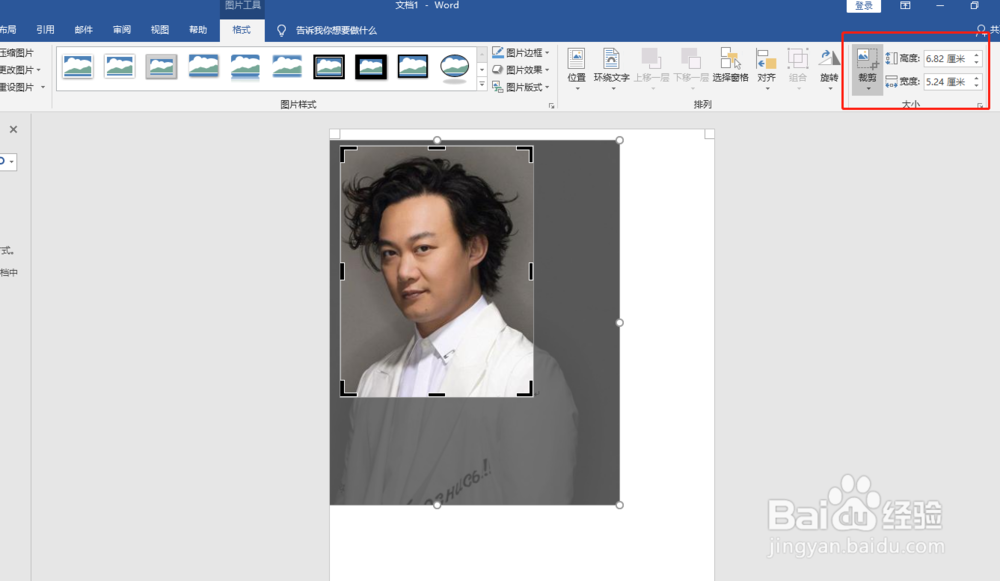Viewport: 1000px width, 581px height.
Task: Apply the oval picture style
Action: tap(455, 68)
